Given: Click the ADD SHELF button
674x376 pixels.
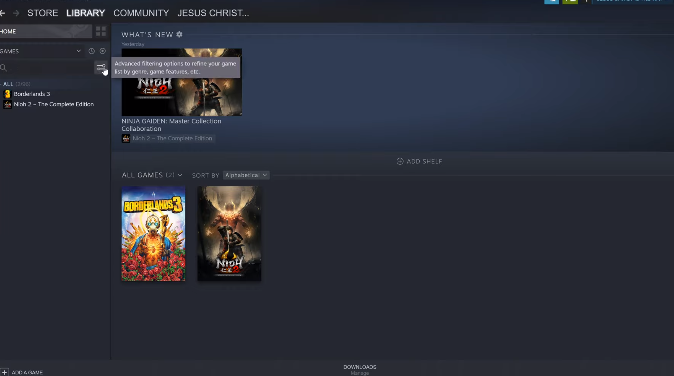Looking at the screenshot, I should point(419,161).
